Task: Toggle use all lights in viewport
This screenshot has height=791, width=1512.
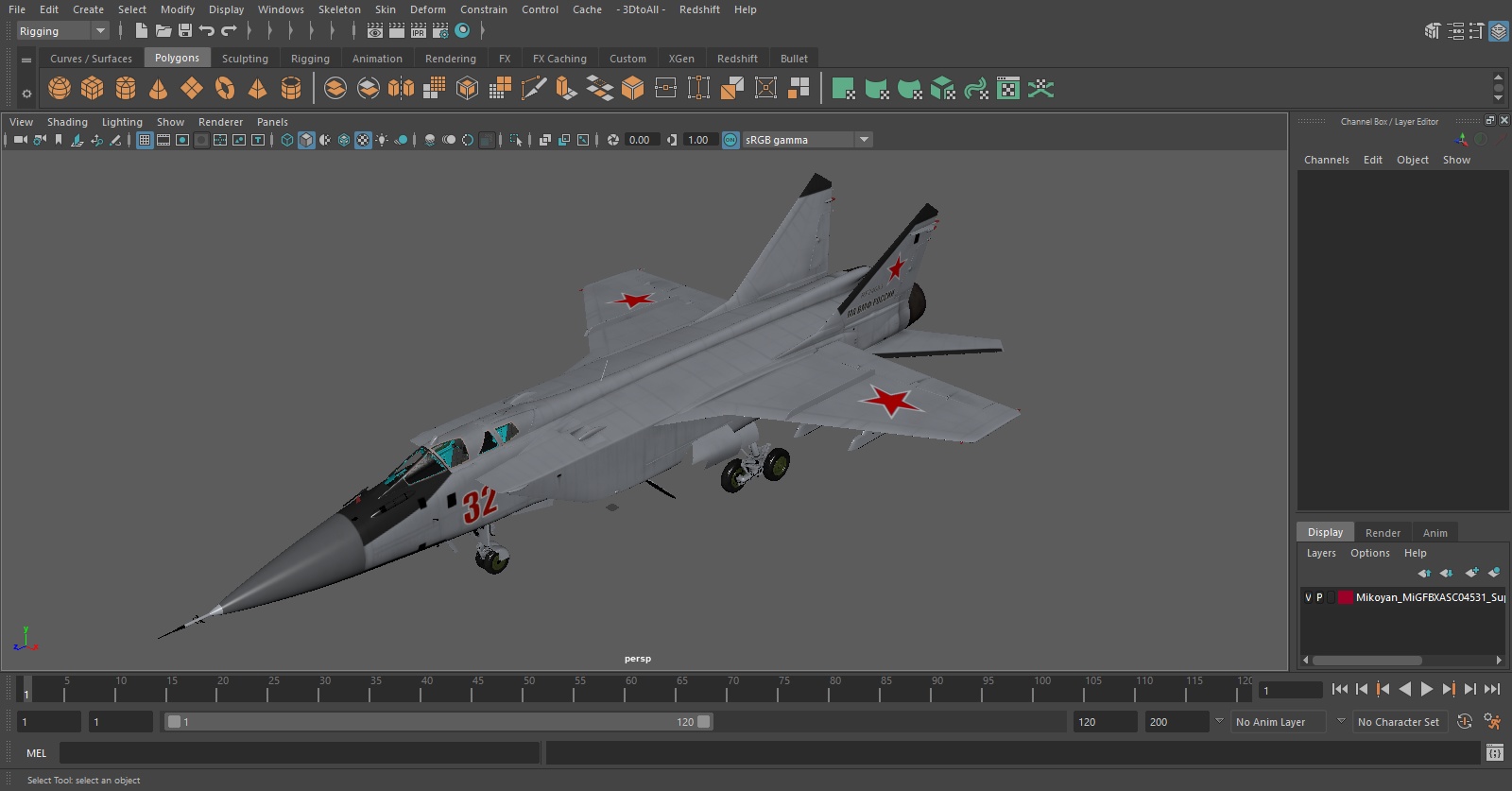Action: coord(382,140)
